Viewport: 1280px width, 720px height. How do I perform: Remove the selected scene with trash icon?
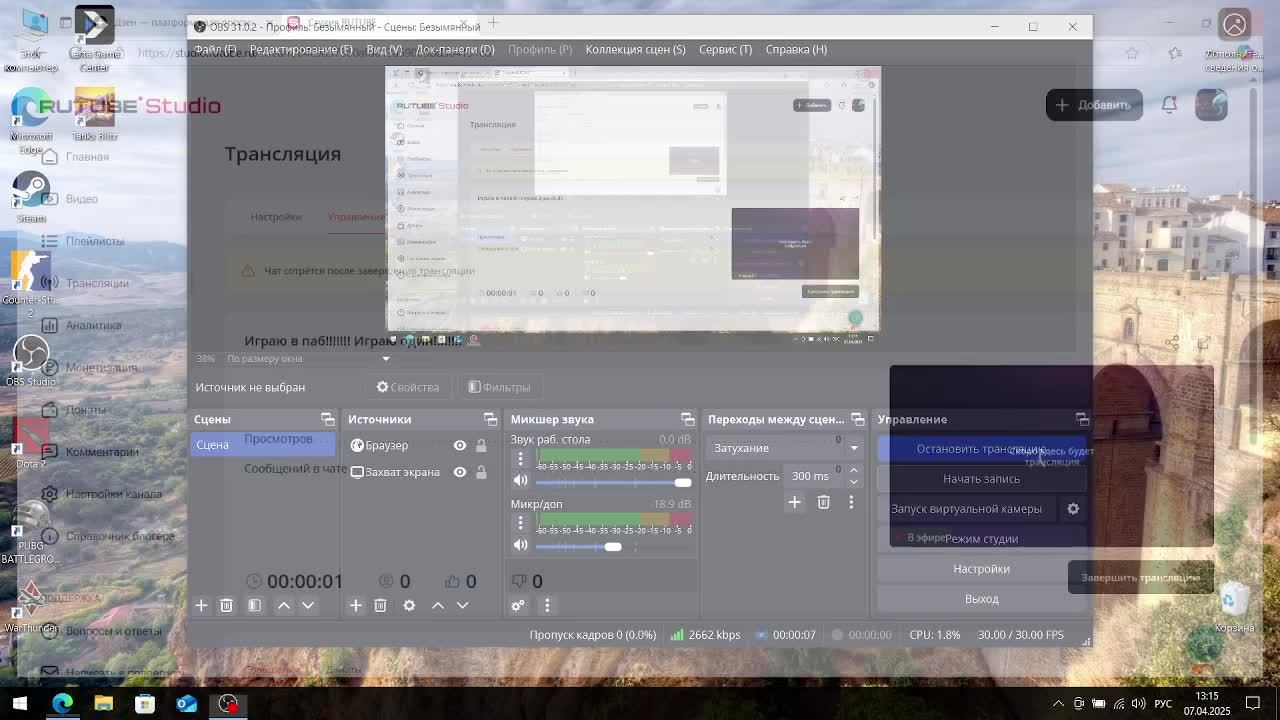tap(226, 605)
